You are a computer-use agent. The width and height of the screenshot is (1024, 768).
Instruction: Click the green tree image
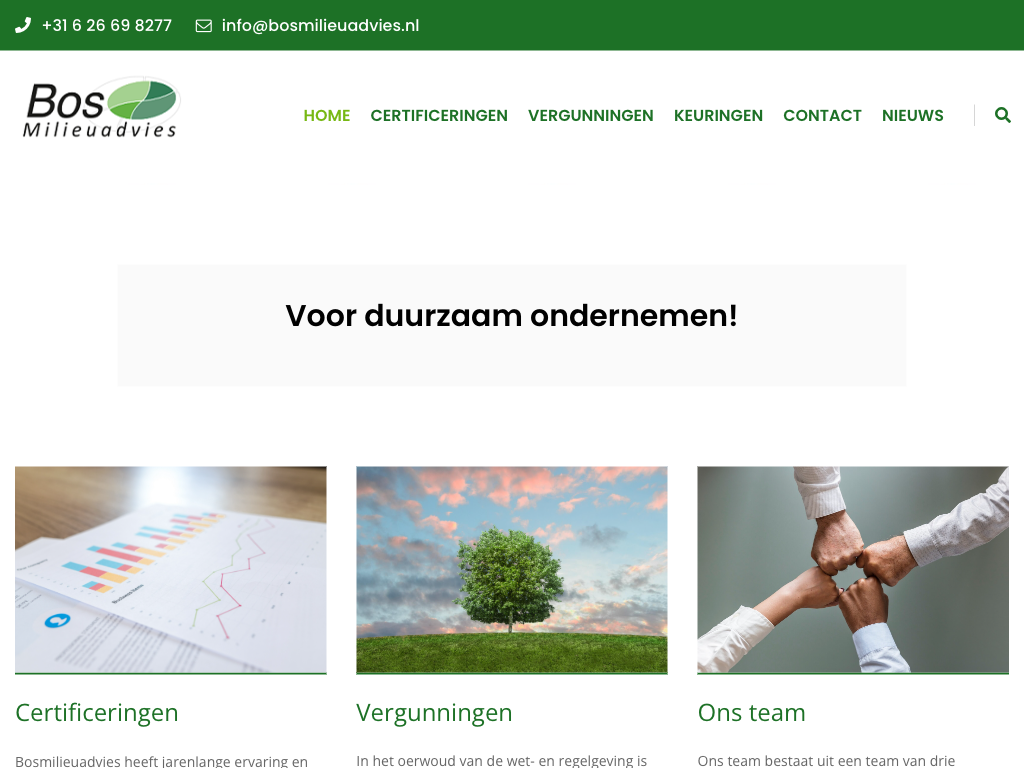pos(512,569)
